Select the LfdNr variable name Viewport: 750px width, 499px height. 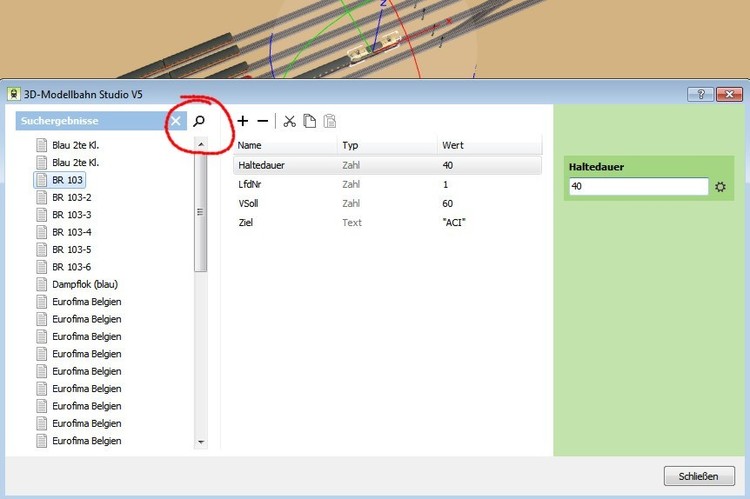(x=250, y=184)
